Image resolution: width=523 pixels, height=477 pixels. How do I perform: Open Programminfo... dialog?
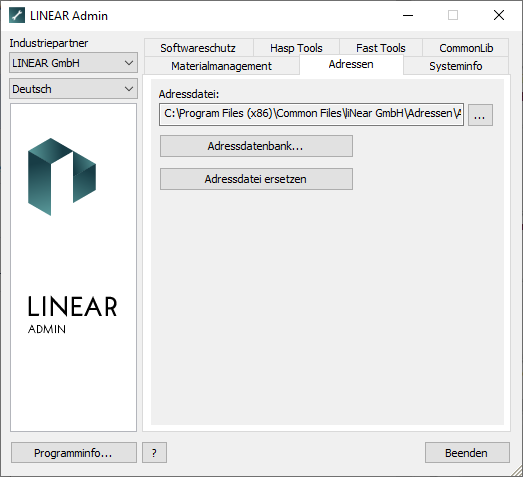click(74, 453)
